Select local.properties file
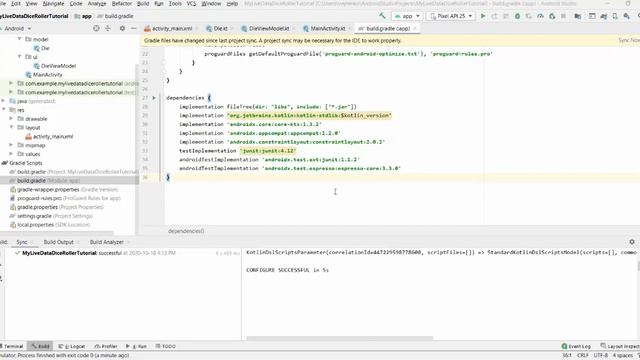 (50, 225)
